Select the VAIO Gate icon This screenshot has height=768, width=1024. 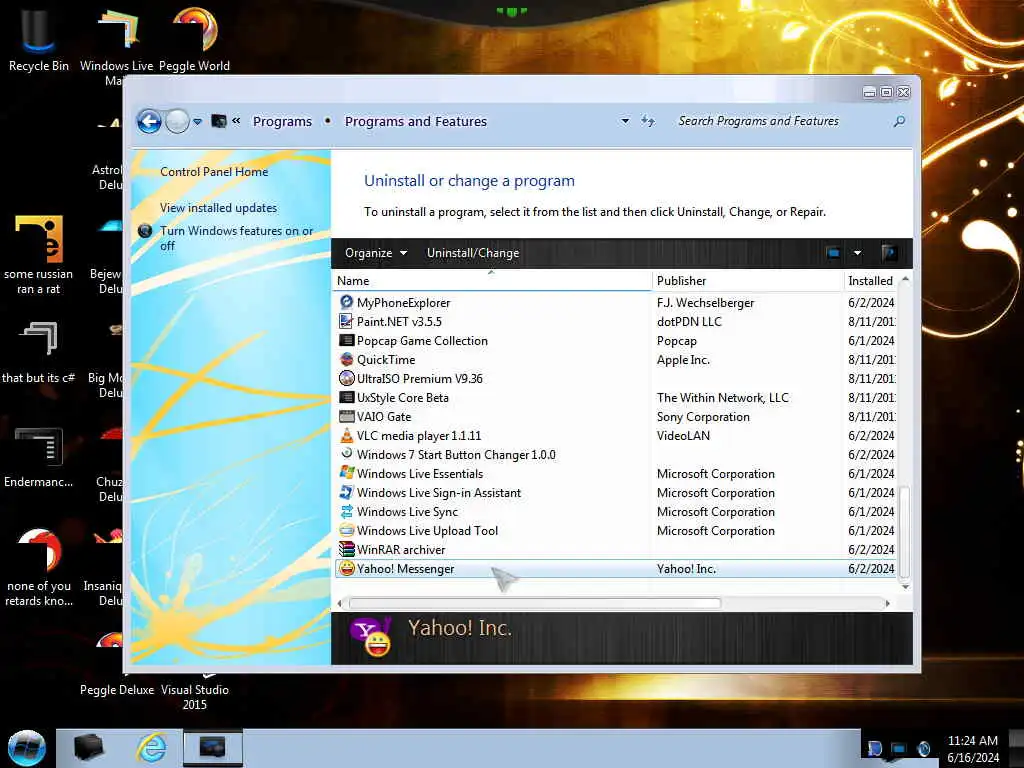[347, 416]
